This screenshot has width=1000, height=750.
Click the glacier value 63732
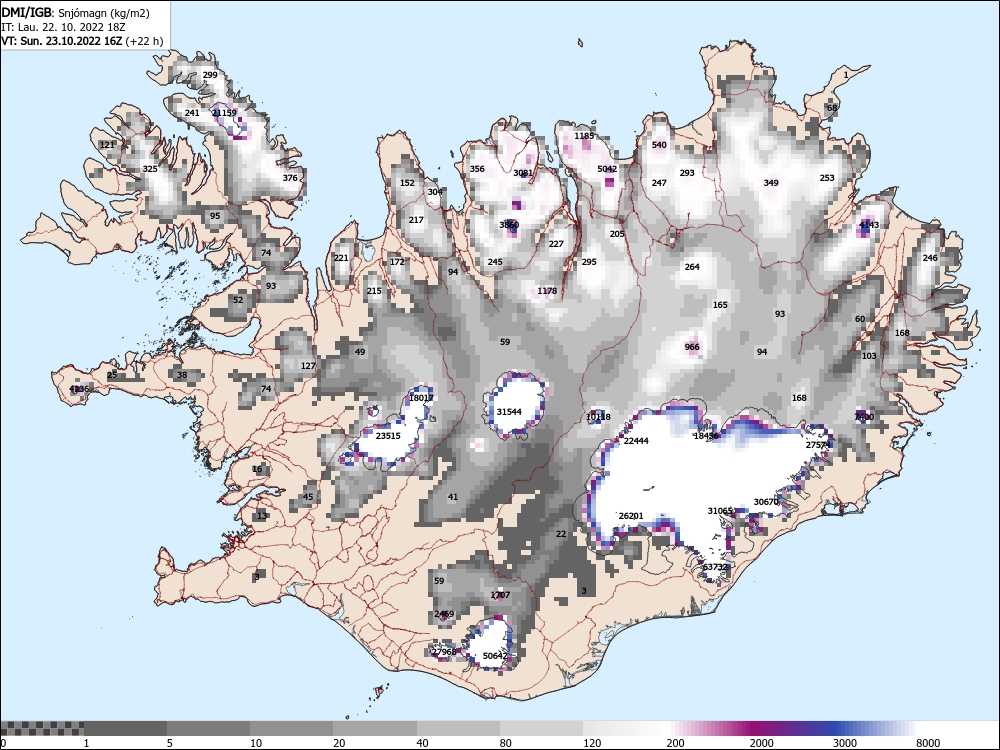pos(715,567)
